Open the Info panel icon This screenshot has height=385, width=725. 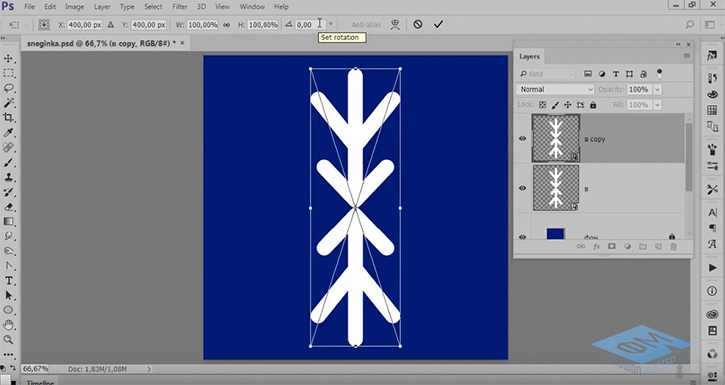pos(712,291)
